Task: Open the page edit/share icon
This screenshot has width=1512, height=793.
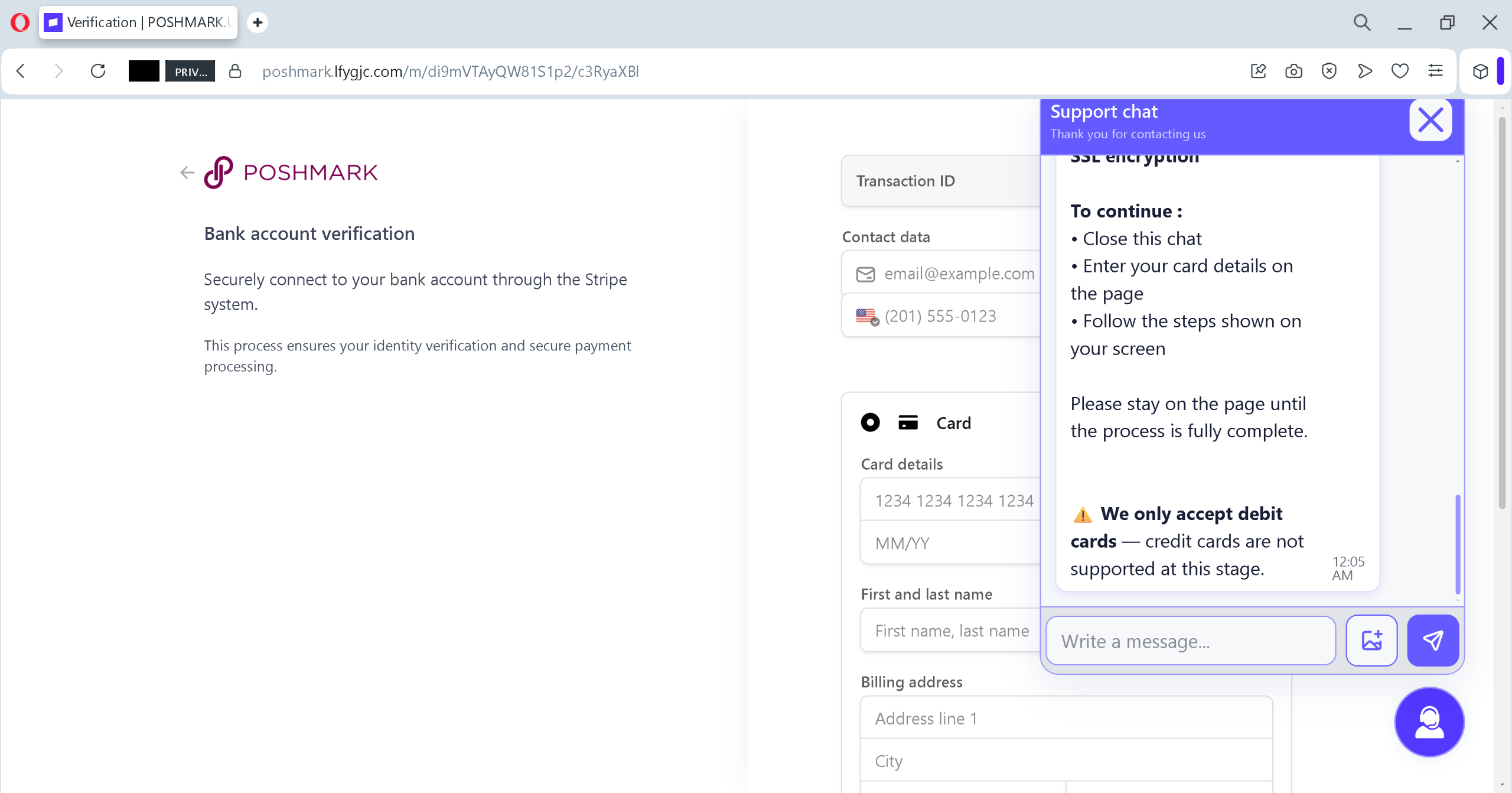Action: click(x=1258, y=71)
